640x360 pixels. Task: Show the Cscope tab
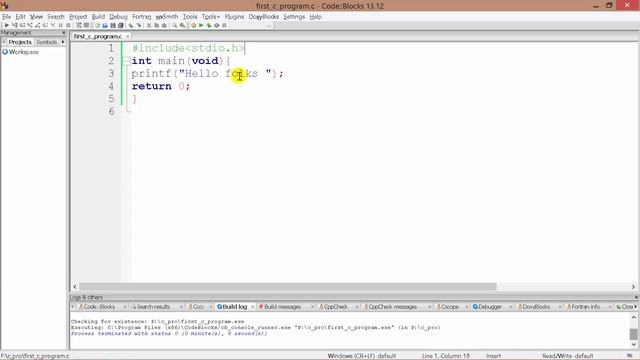pos(450,307)
